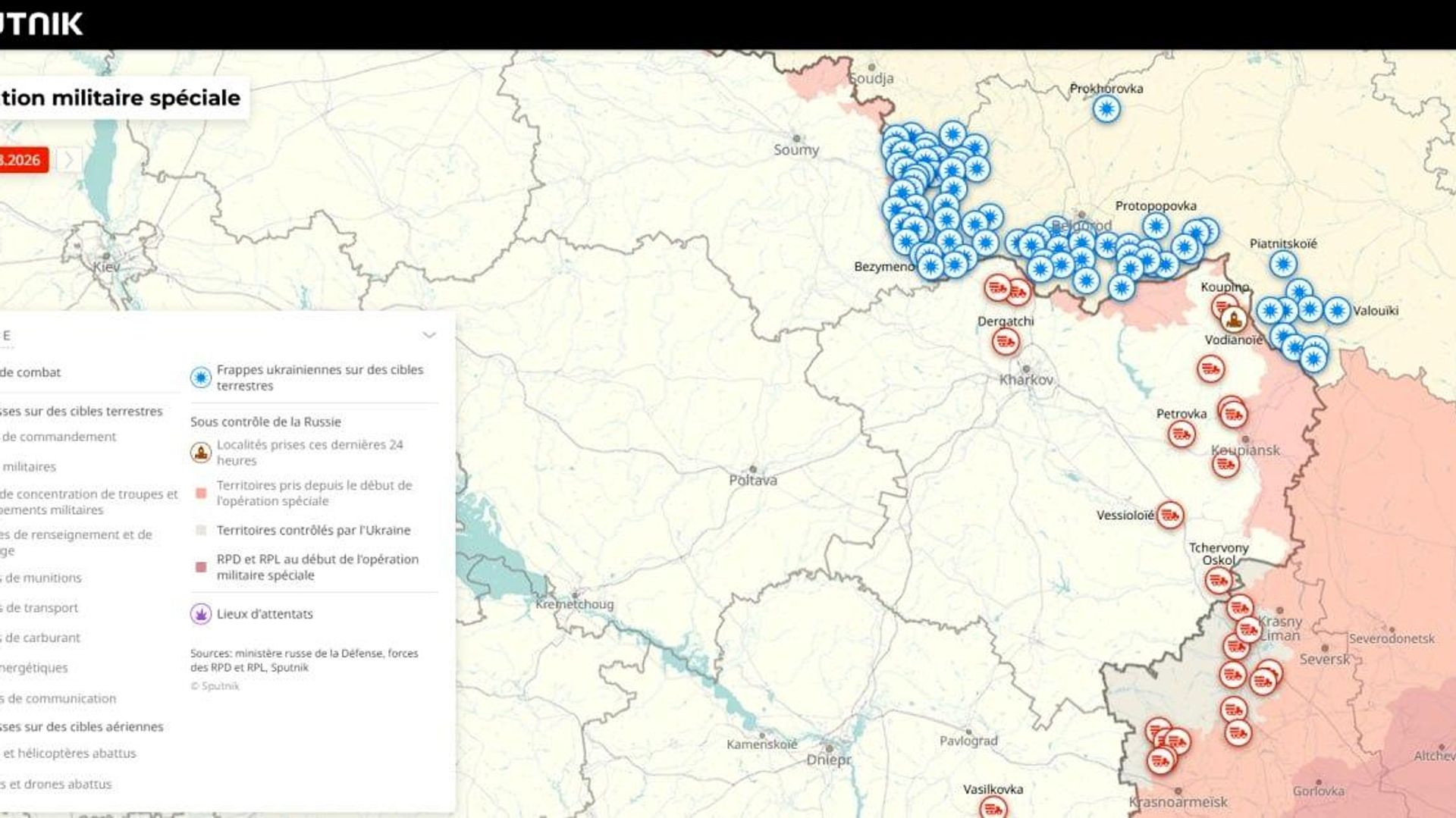The width and height of the screenshot is (1456, 818).
Task: Click the Sputnik logo
Action: (x=41, y=24)
